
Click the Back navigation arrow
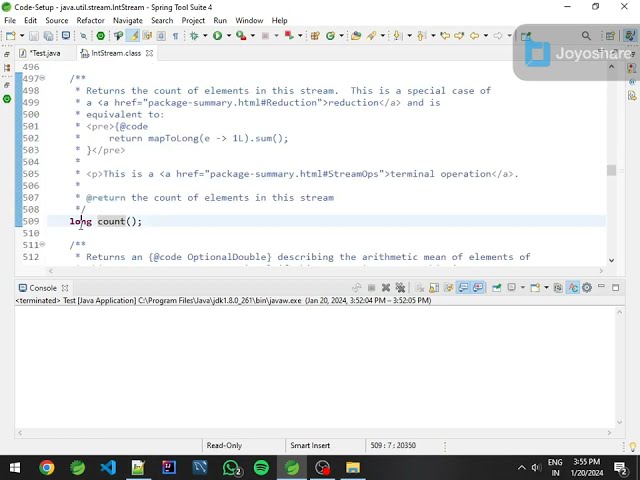click(474, 36)
